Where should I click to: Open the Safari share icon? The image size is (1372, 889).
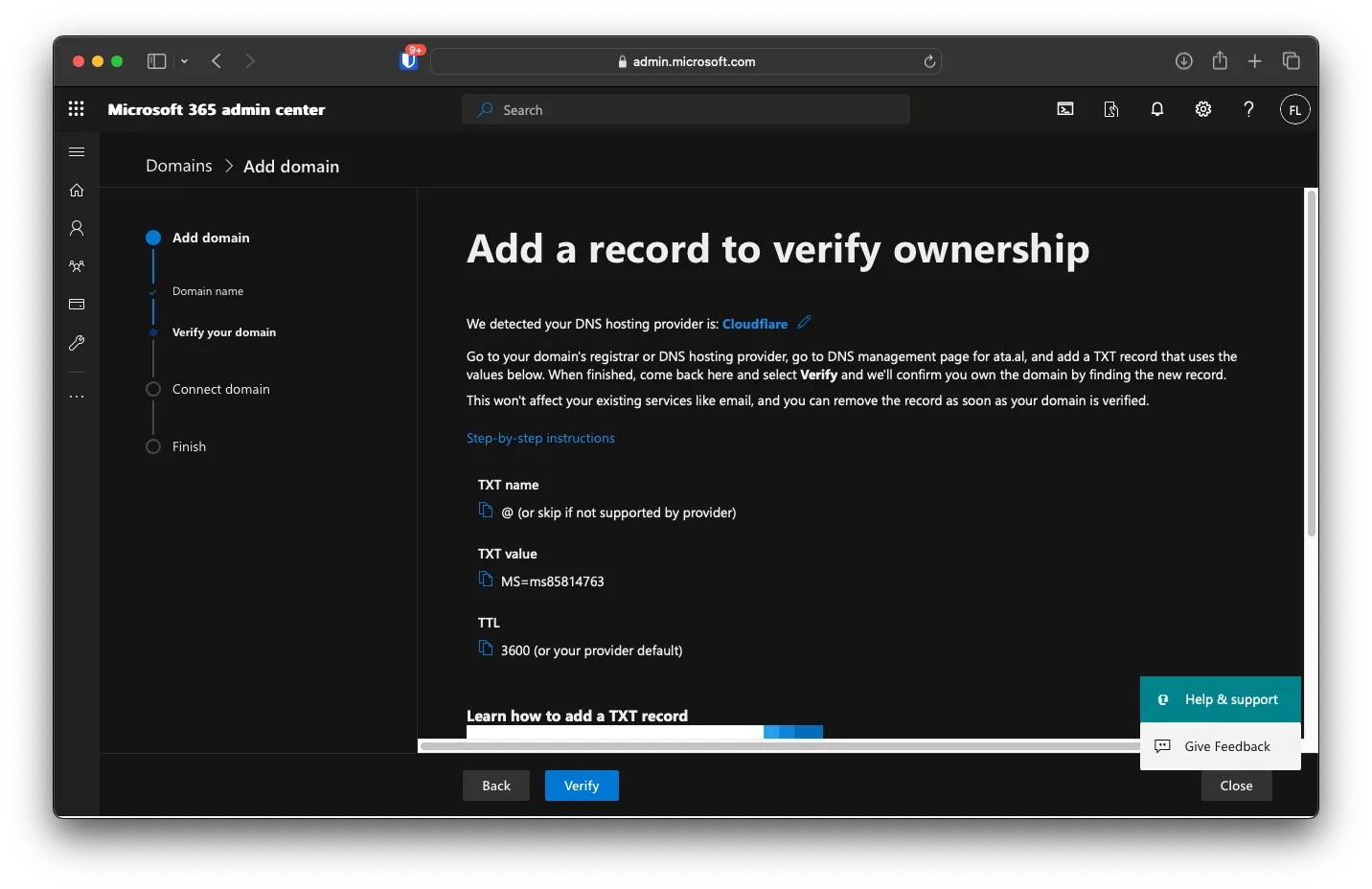(x=1220, y=60)
